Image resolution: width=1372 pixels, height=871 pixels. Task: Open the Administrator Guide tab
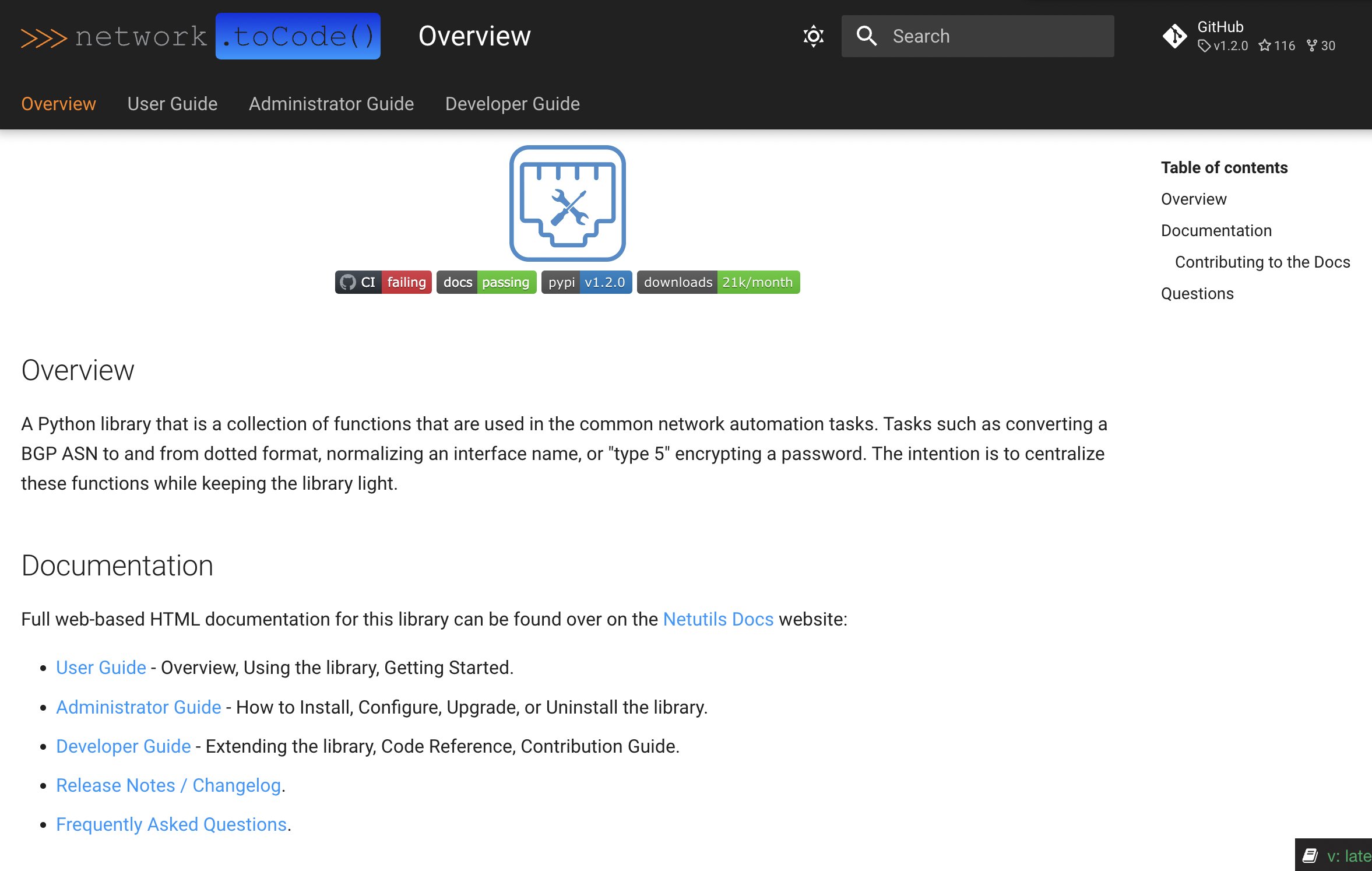coord(331,104)
